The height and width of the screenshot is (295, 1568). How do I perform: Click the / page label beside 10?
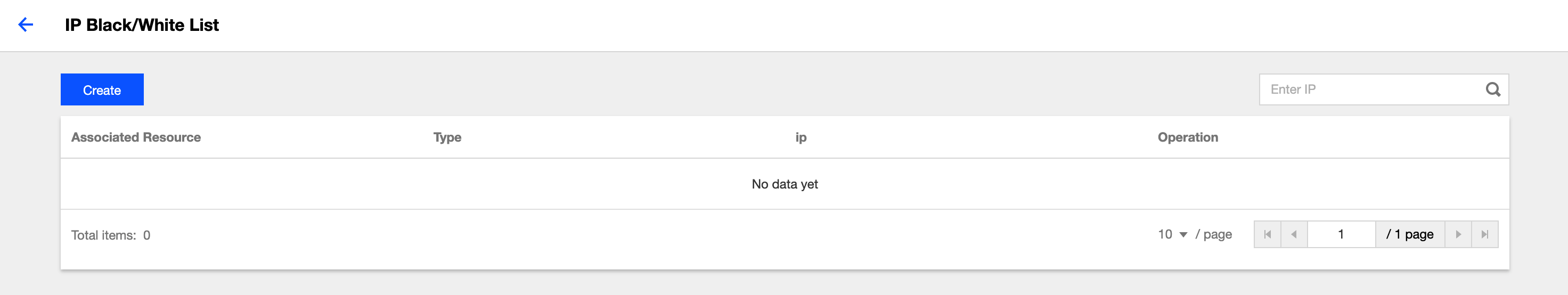coord(1213,234)
